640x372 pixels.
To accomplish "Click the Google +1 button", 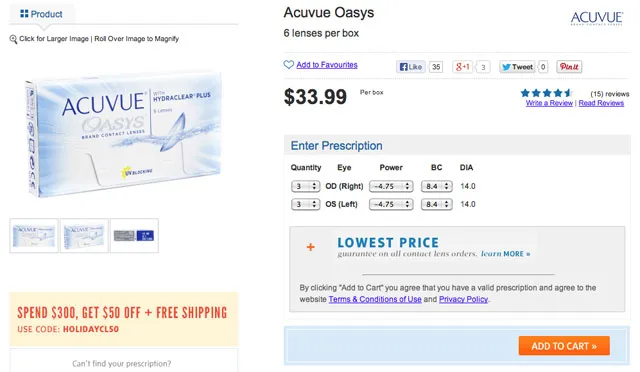I will tap(463, 67).
